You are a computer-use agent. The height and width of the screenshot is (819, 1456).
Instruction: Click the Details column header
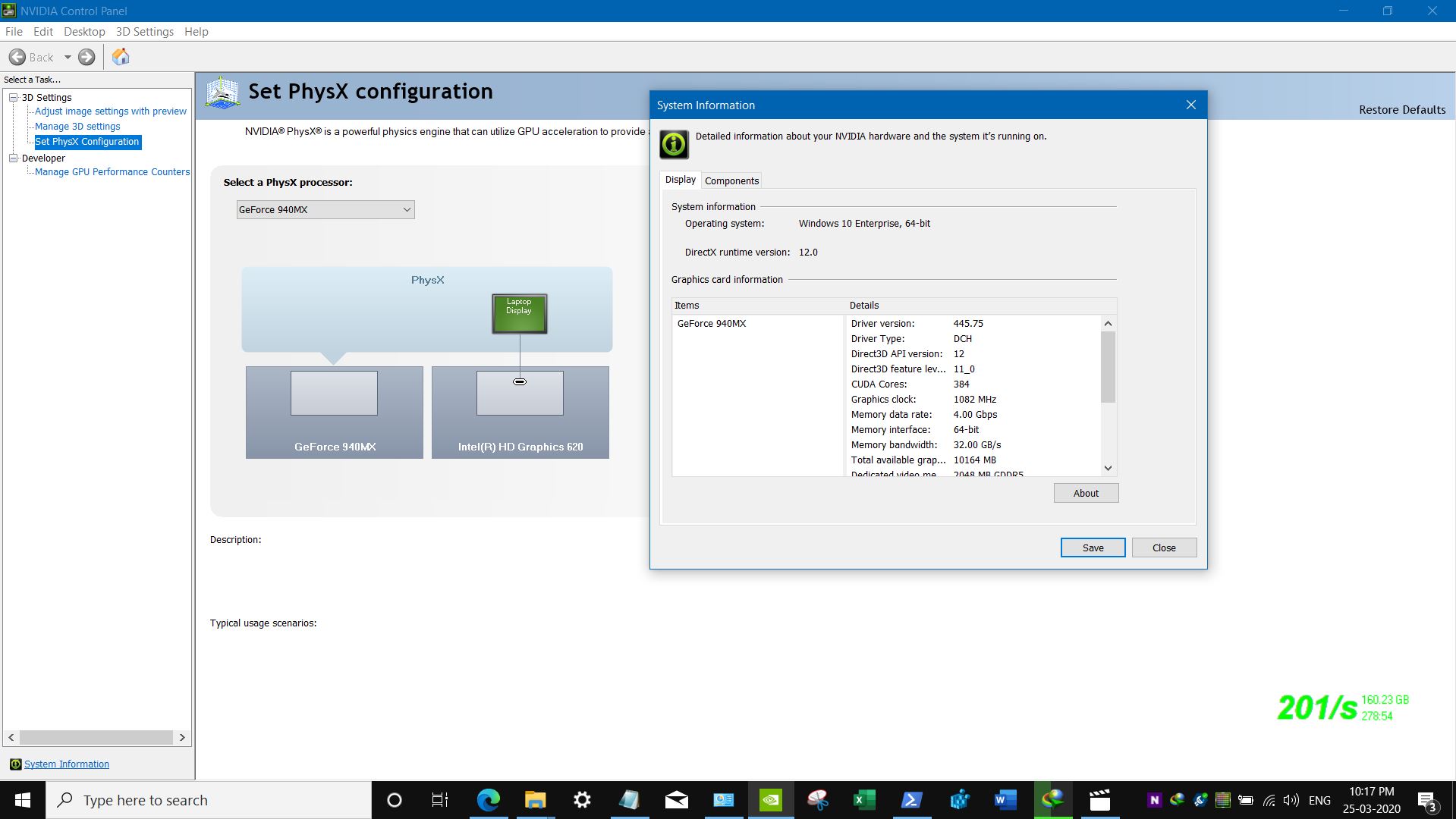pos(981,305)
